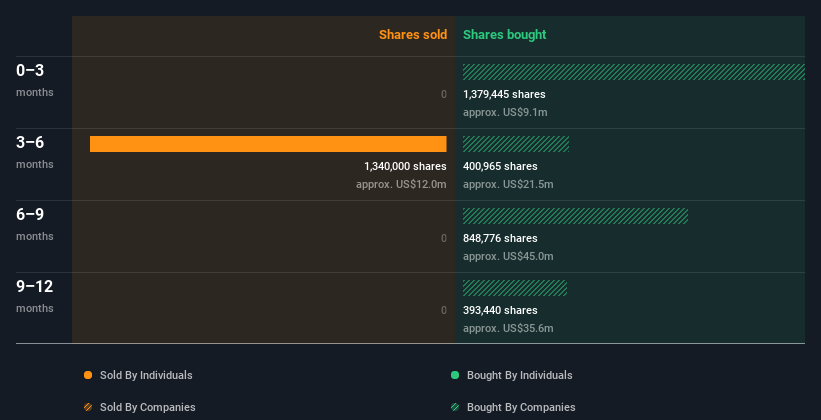The height and width of the screenshot is (420, 821).
Task: Click the hatched green Bought By Companies marker
Action: tap(455, 407)
